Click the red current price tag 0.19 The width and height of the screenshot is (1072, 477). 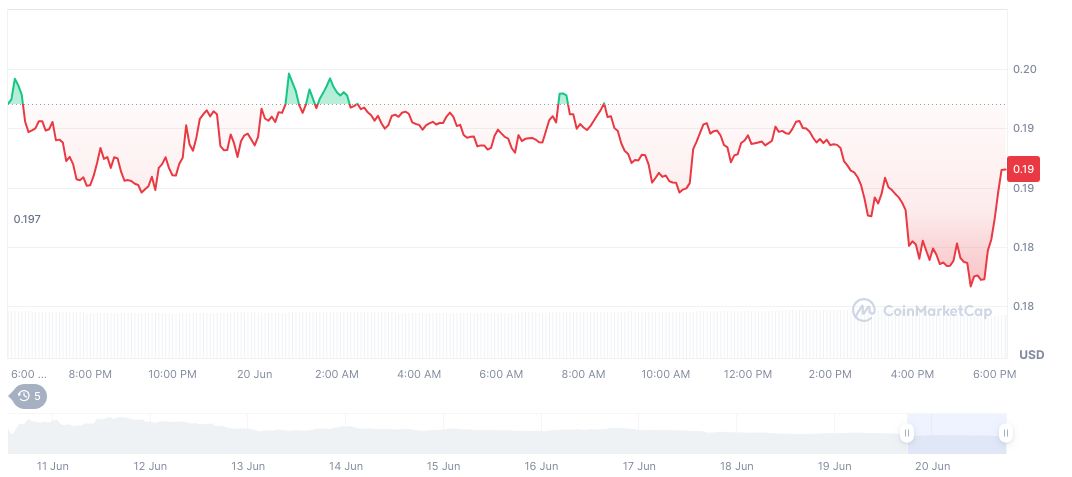pos(1024,168)
